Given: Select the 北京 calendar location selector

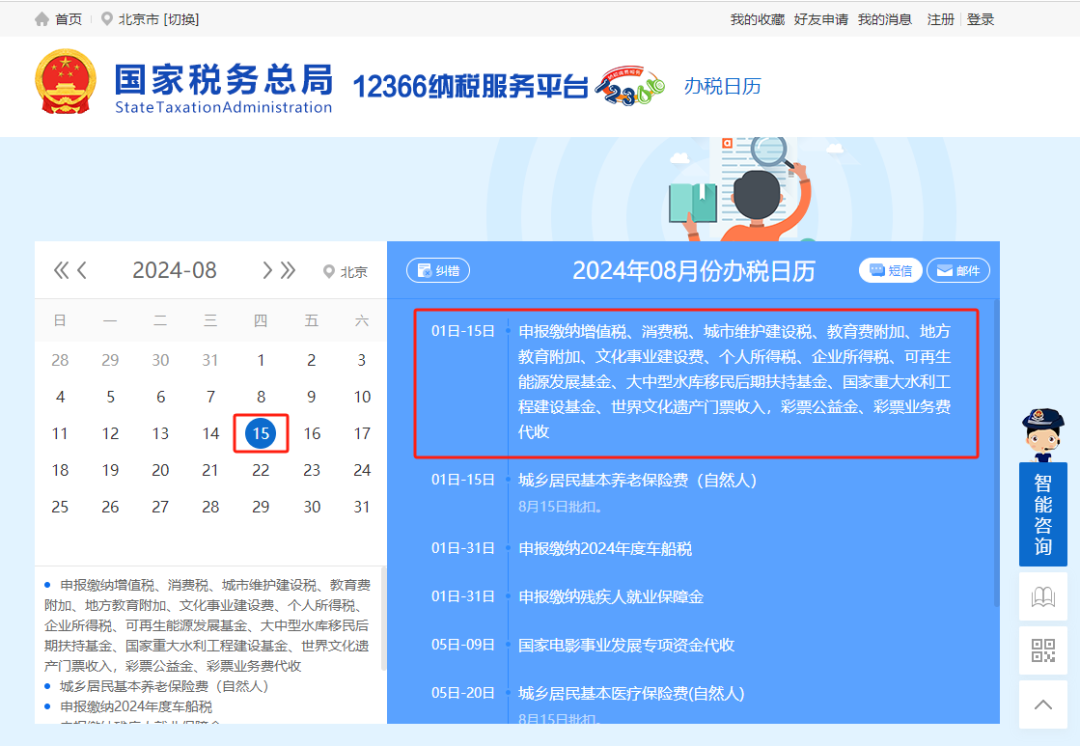Looking at the screenshot, I should [345, 271].
